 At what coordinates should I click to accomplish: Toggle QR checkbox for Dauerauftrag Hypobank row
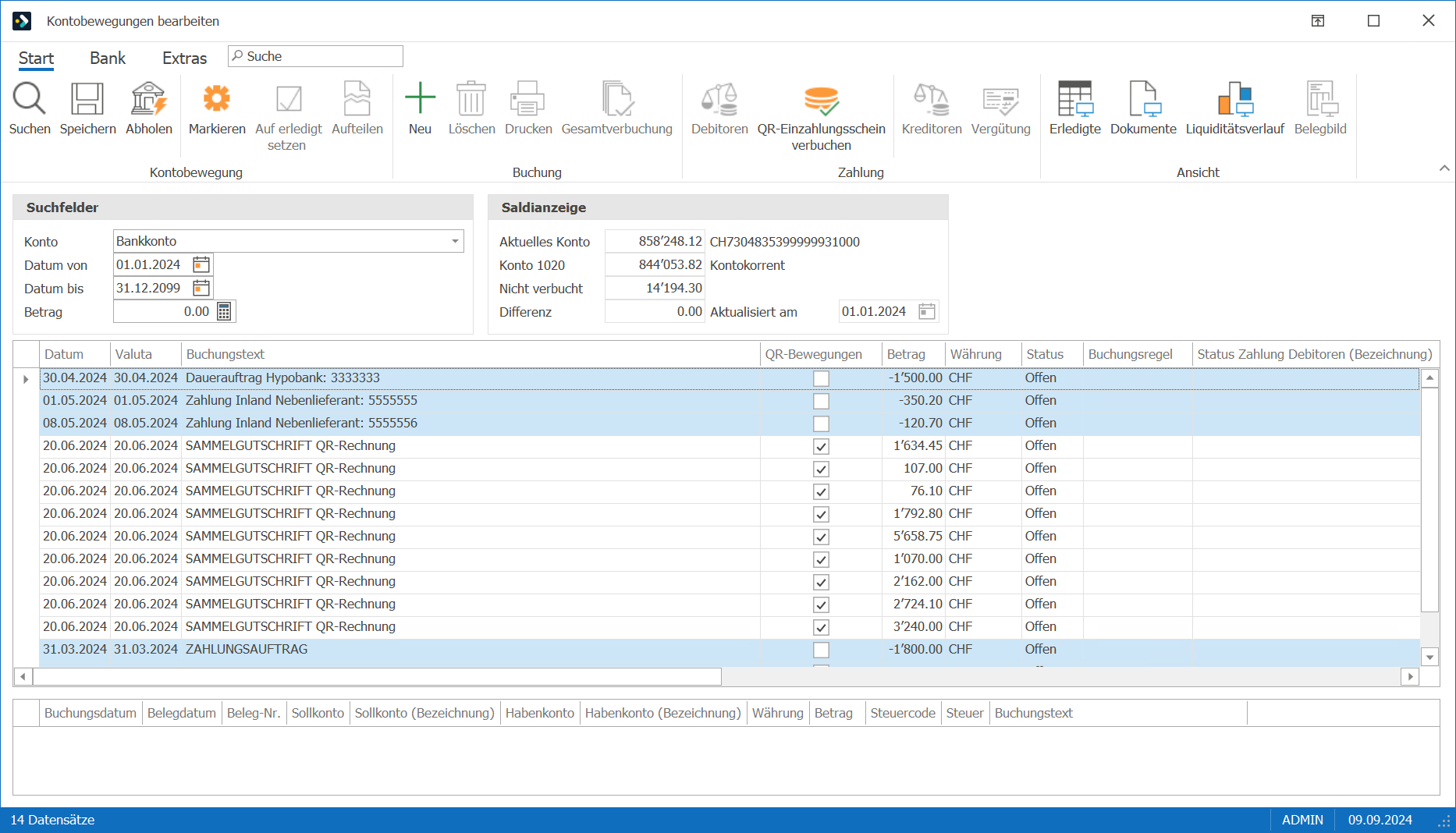pos(821,378)
